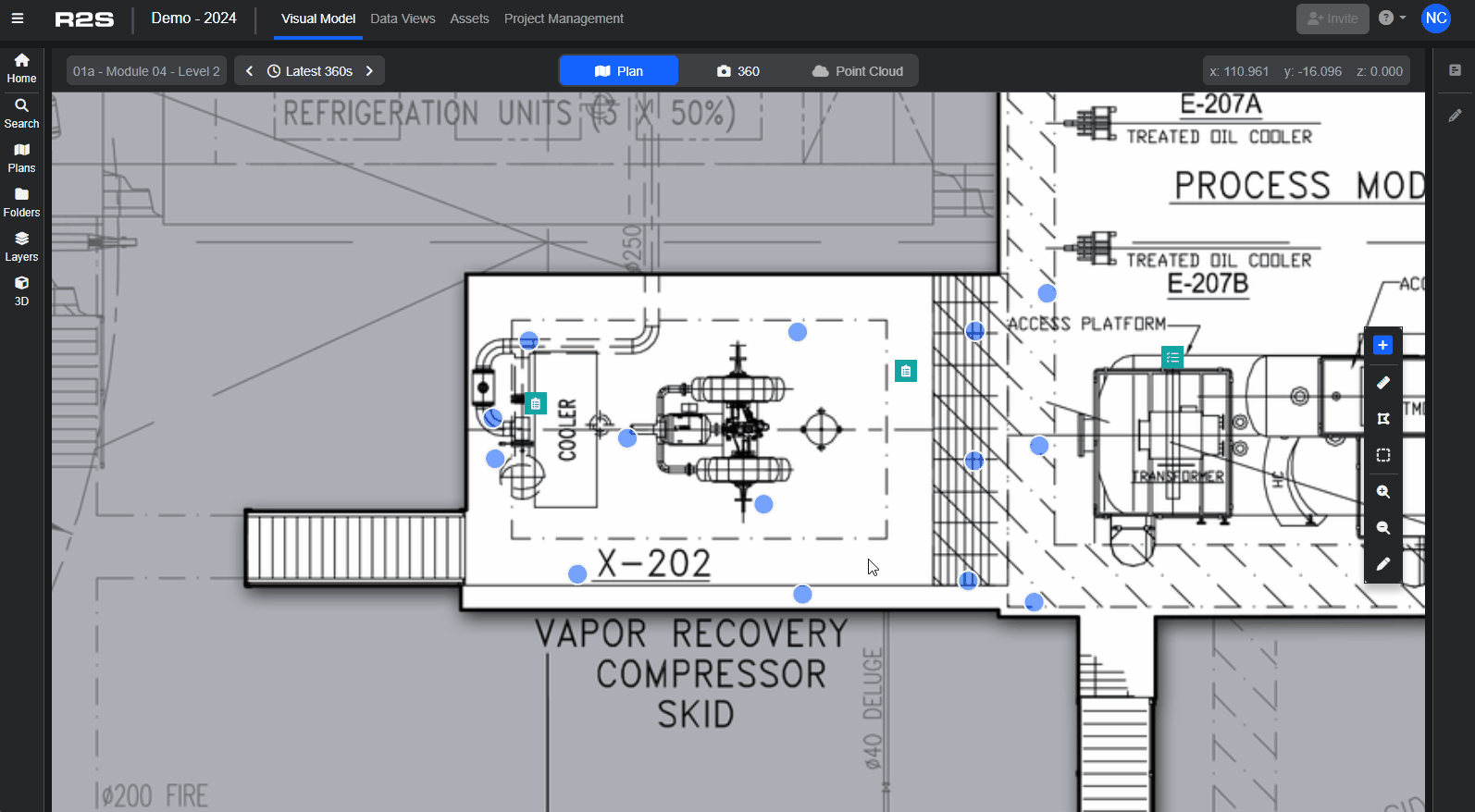This screenshot has height=812, width=1475.
Task: Go to the next 360 capture date
Action: click(x=369, y=71)
